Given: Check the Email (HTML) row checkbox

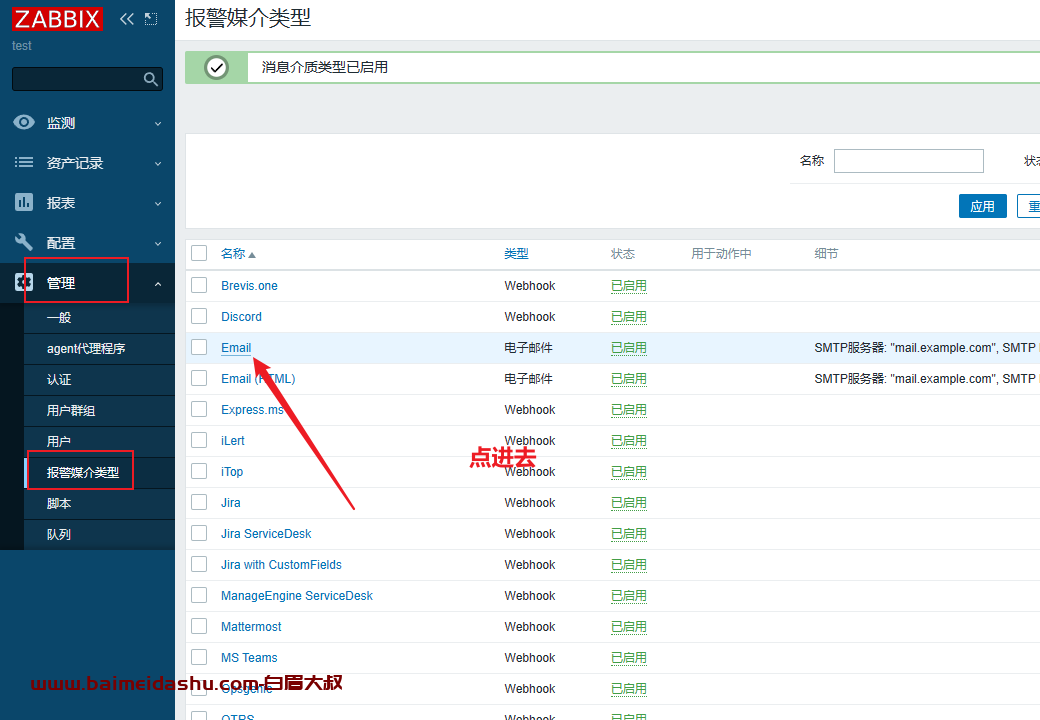Looking at the screenshot, I should tap(199, 378).
